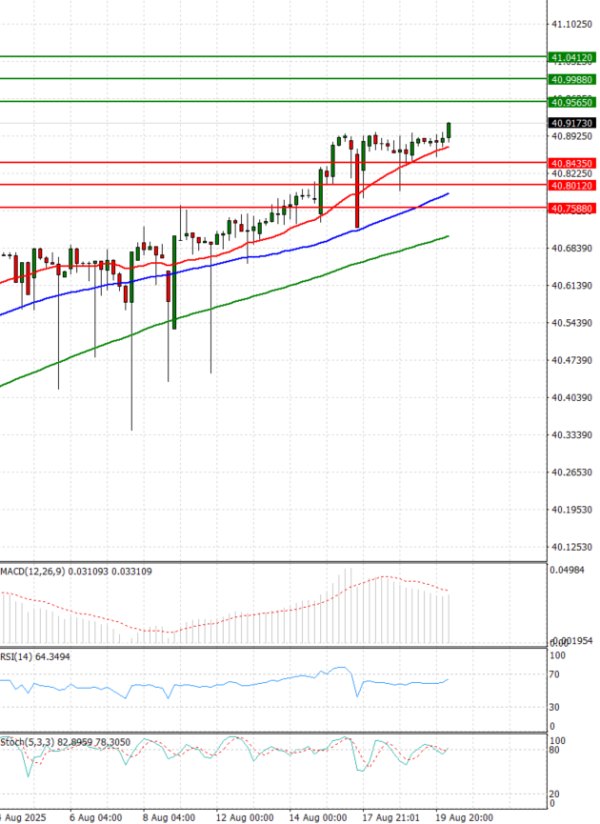Click the 40.68390 price axis value
Image resolution: width=600 pixels, height=824 pixels.
click(570, 248)
